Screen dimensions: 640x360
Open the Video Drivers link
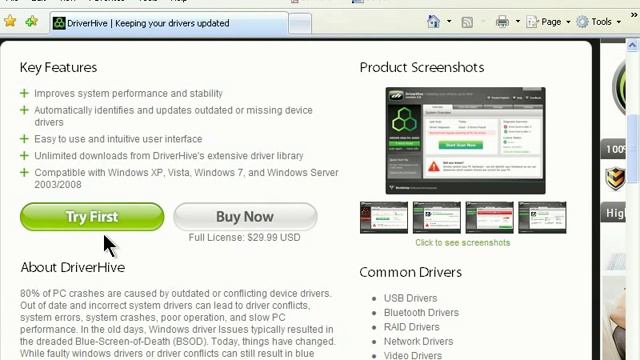(x=413, y=356)
